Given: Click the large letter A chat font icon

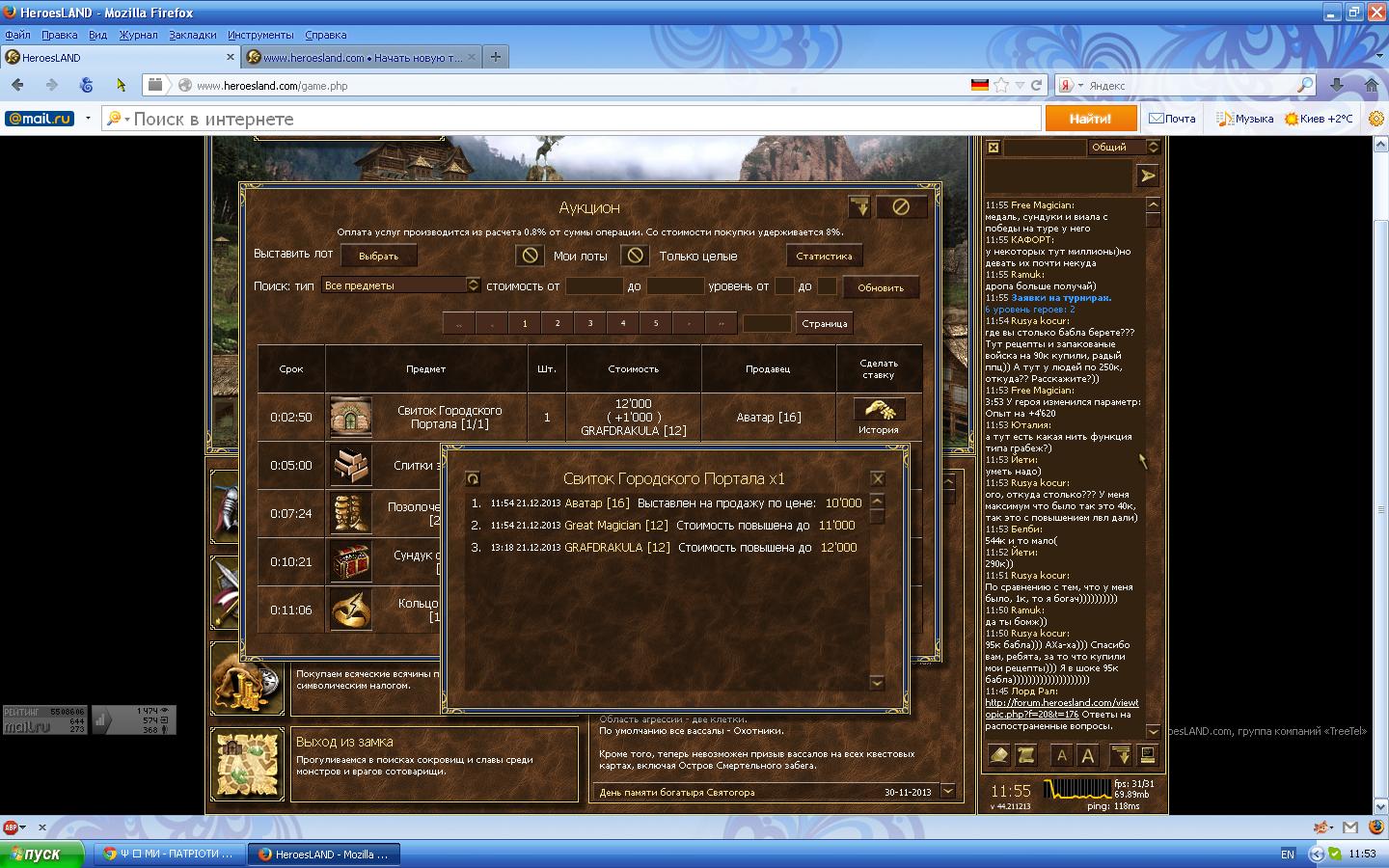Looking at the screenshot, I should coord(1088,755).
